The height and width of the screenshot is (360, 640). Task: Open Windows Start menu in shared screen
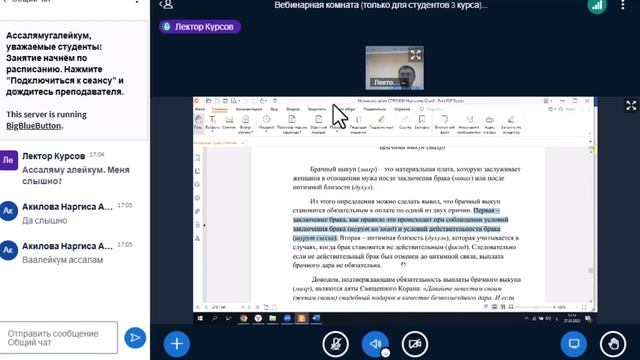pos(200,318)
